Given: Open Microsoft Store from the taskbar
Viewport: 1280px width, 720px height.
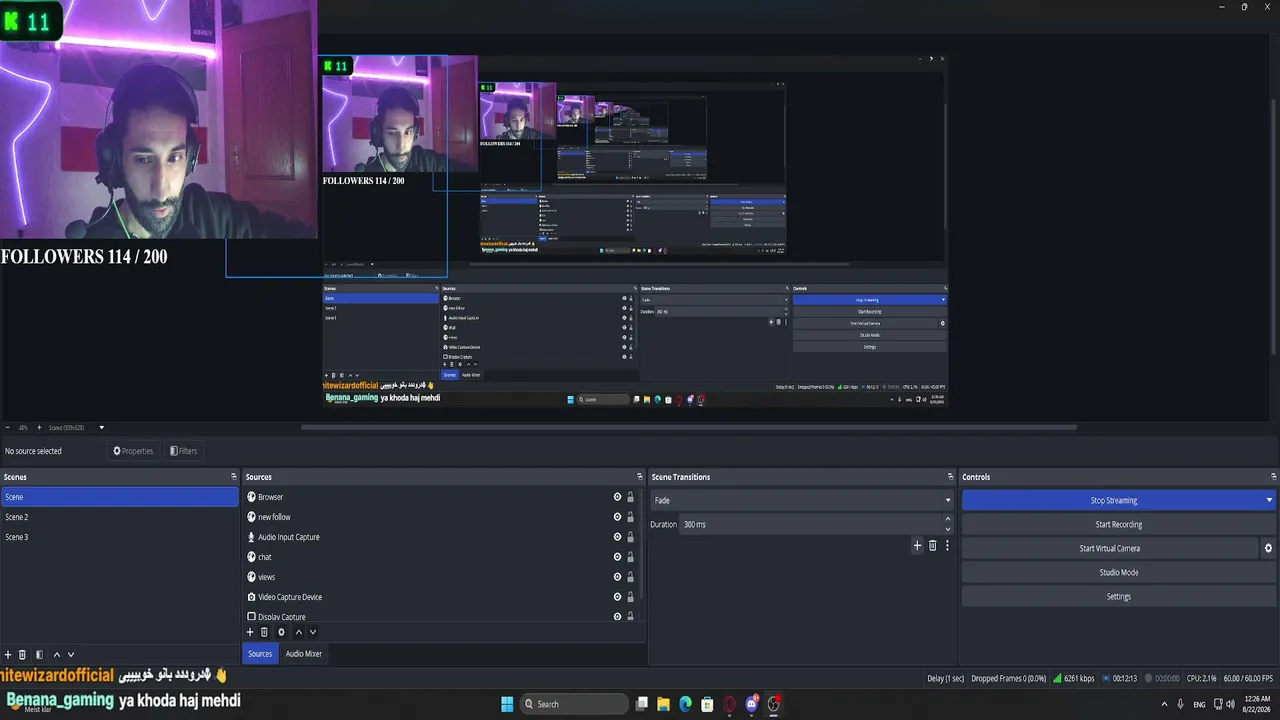Looking at the screenshot, I should pyautogui.click(x=708, y=704).
